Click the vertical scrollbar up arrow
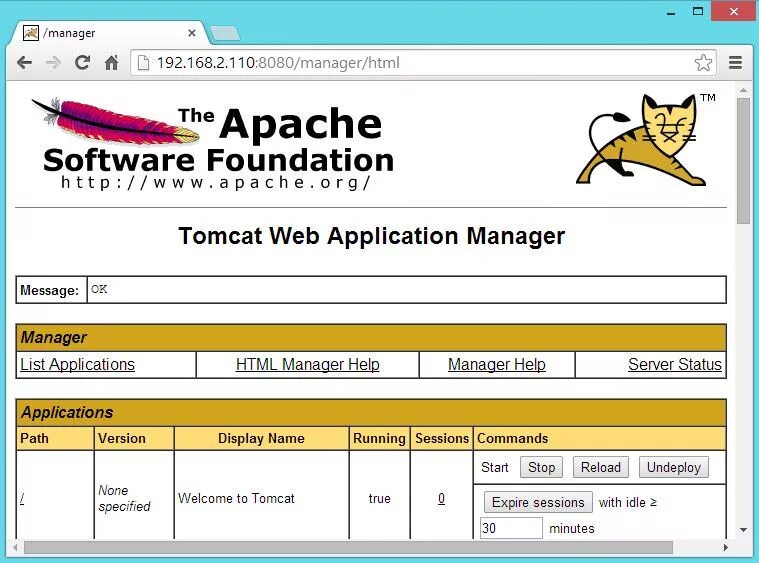Image resolution: width=759 pixels, height=563 pixels. point(744,91)
